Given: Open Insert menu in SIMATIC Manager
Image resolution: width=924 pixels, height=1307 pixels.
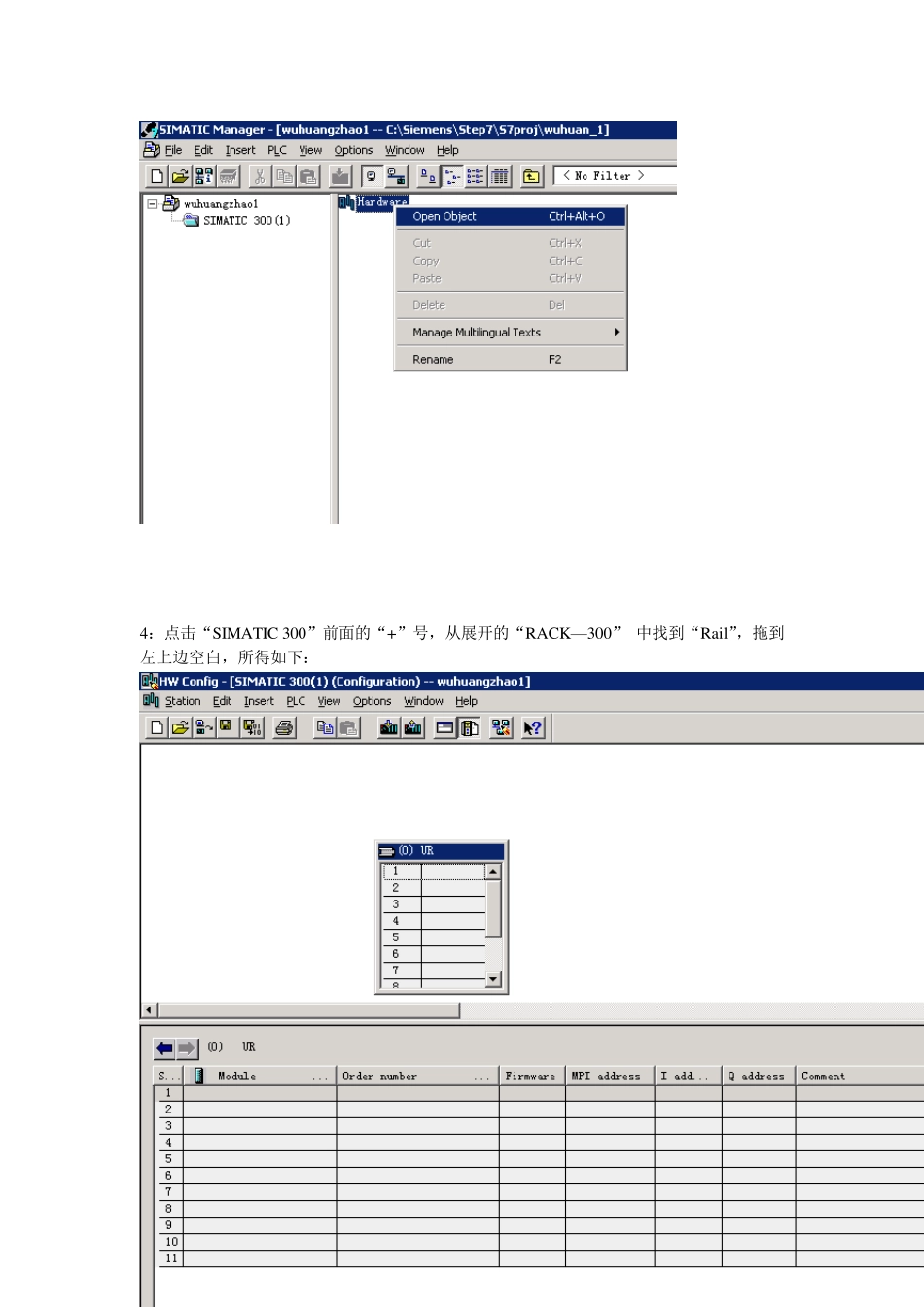Looking at the screenshot, I should pyautogui.click(x=240, y=150).
